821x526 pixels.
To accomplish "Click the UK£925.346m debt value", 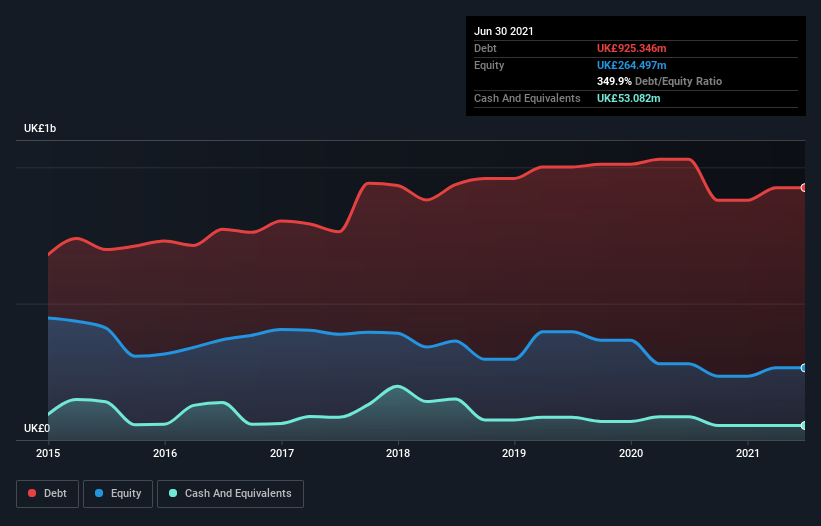I will 631,48.
